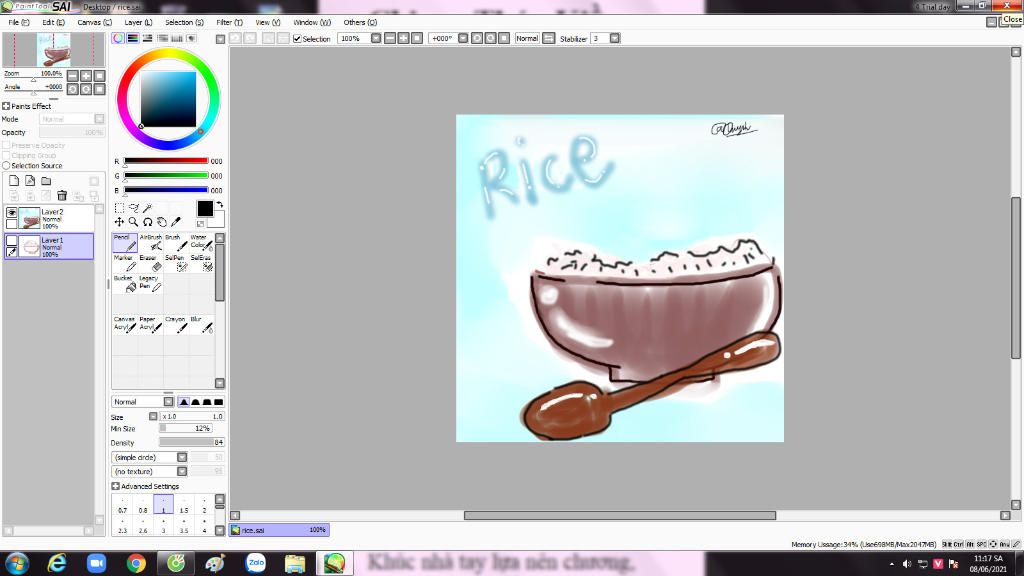This screenshot has width=1024, height=576.
Task: Open the Canvas menu
Action: (x=94, y=22)
